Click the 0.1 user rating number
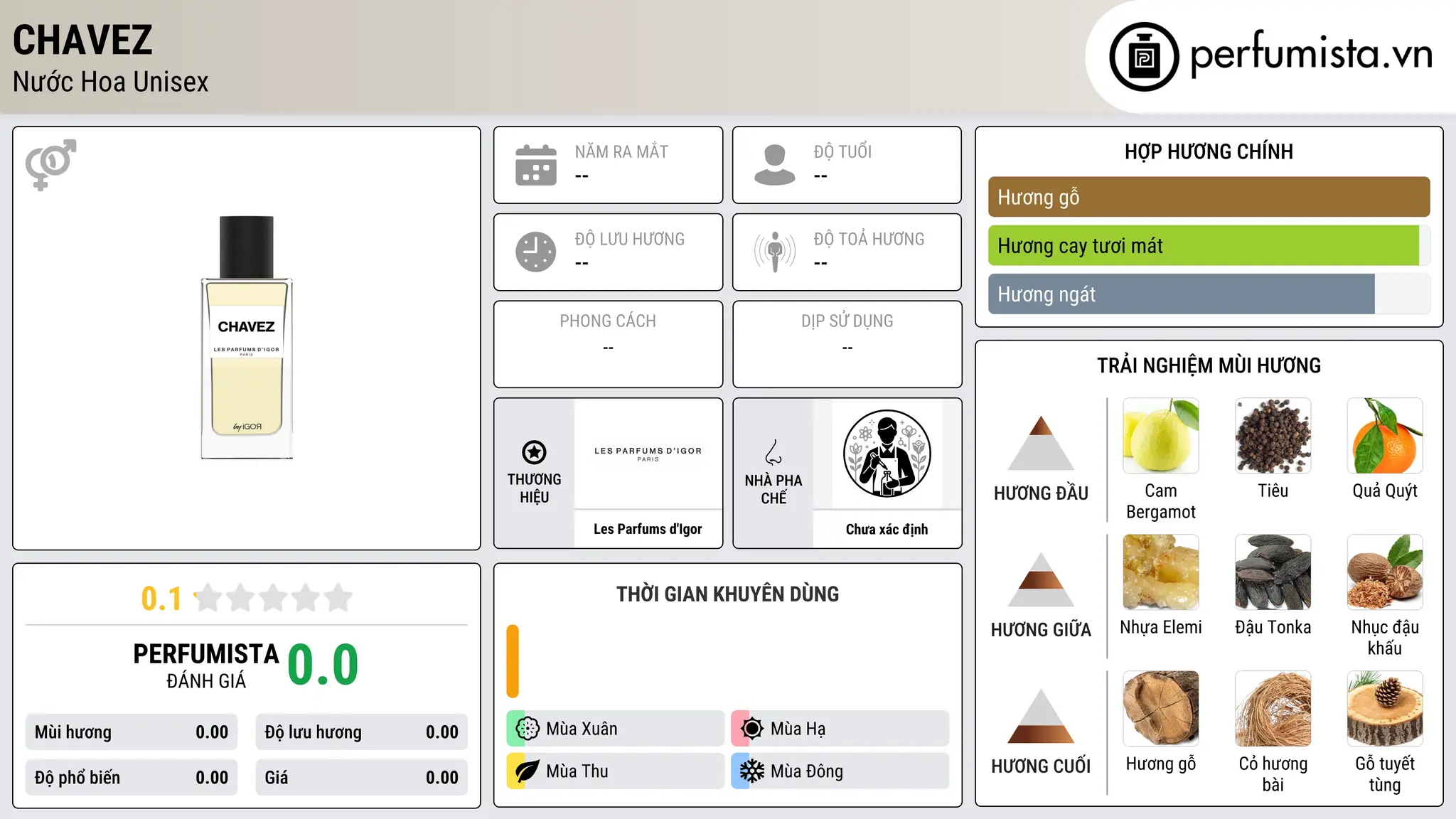Viewport: 1456px width, 819px height. click(x=161, y=599)
